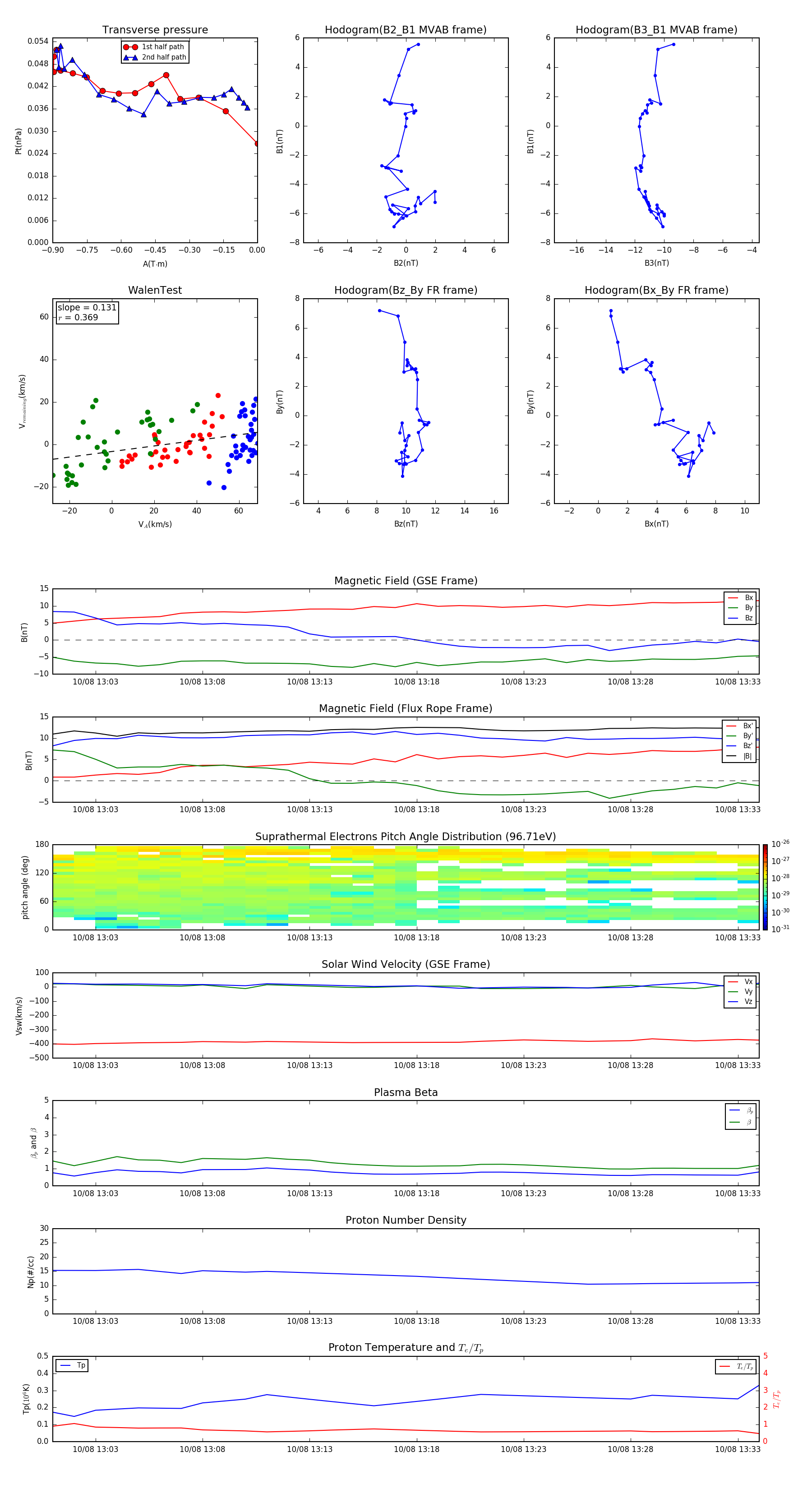
Task: Click the "Solar Wind Velocity (GSE Frame)" title
Action: click(406, 964)
